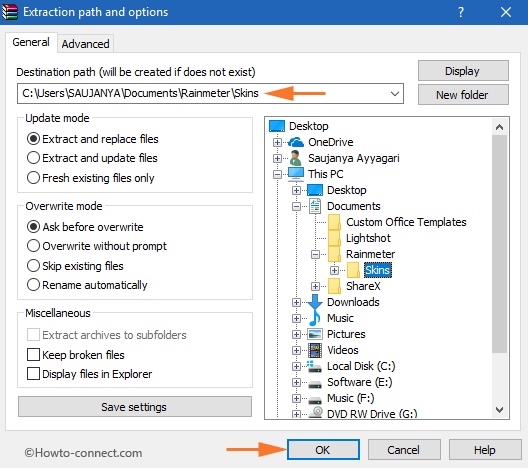Image resolution: width=528 pixels, height=468 pixels.
Task: Click the Music note icon
Action: 315,318
